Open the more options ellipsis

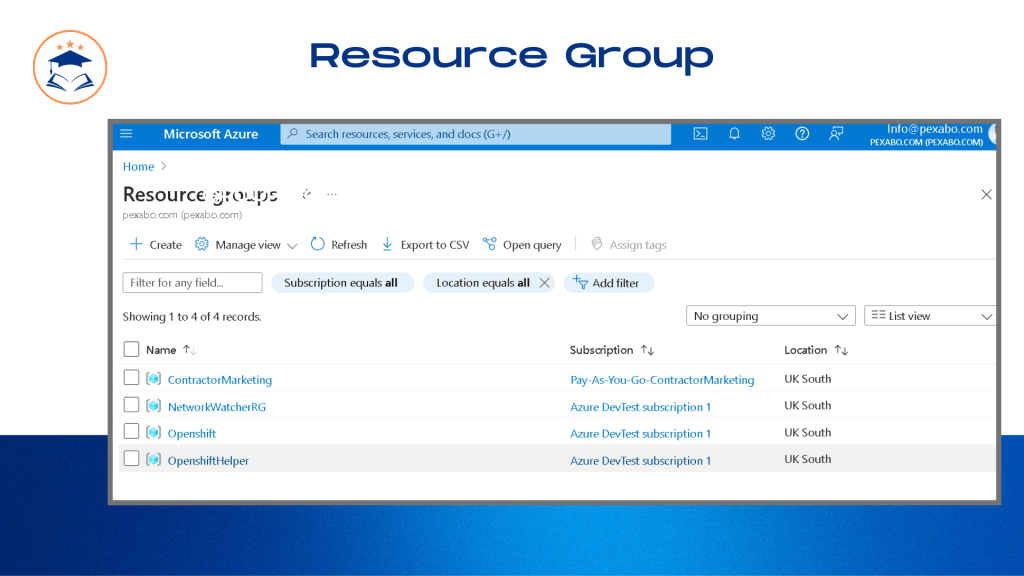[332, 194]
